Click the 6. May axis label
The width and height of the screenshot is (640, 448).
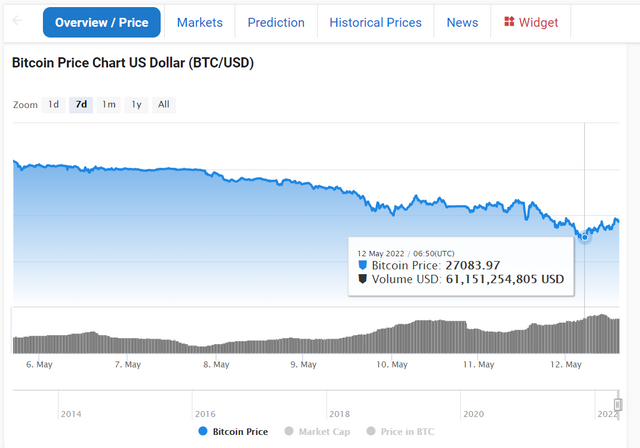pos(39,364)
